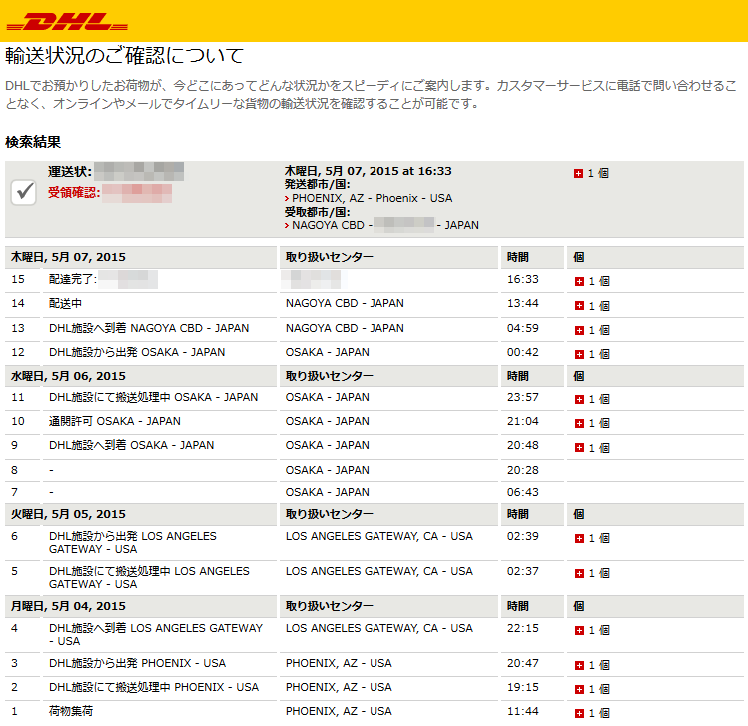Click the 個 column header under 5月 07
748x726 pixels.
click(579, 257)
